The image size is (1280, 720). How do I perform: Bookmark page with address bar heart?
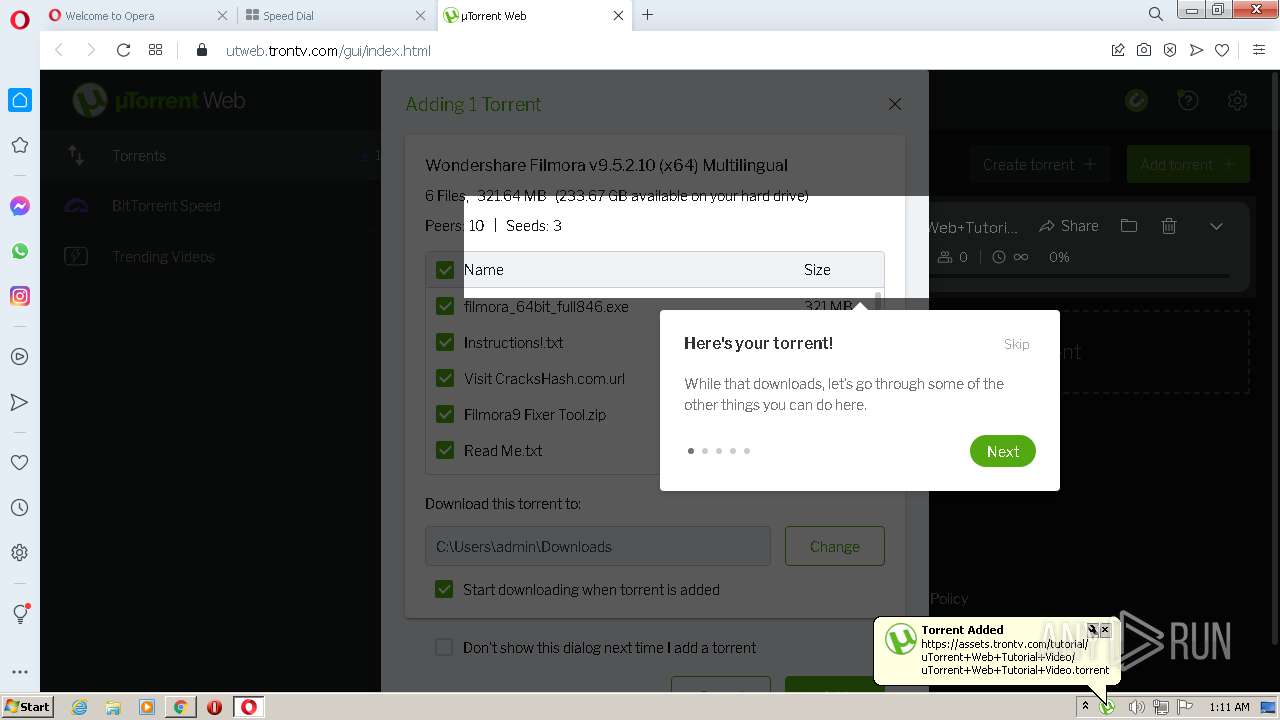pos(1222,50)
